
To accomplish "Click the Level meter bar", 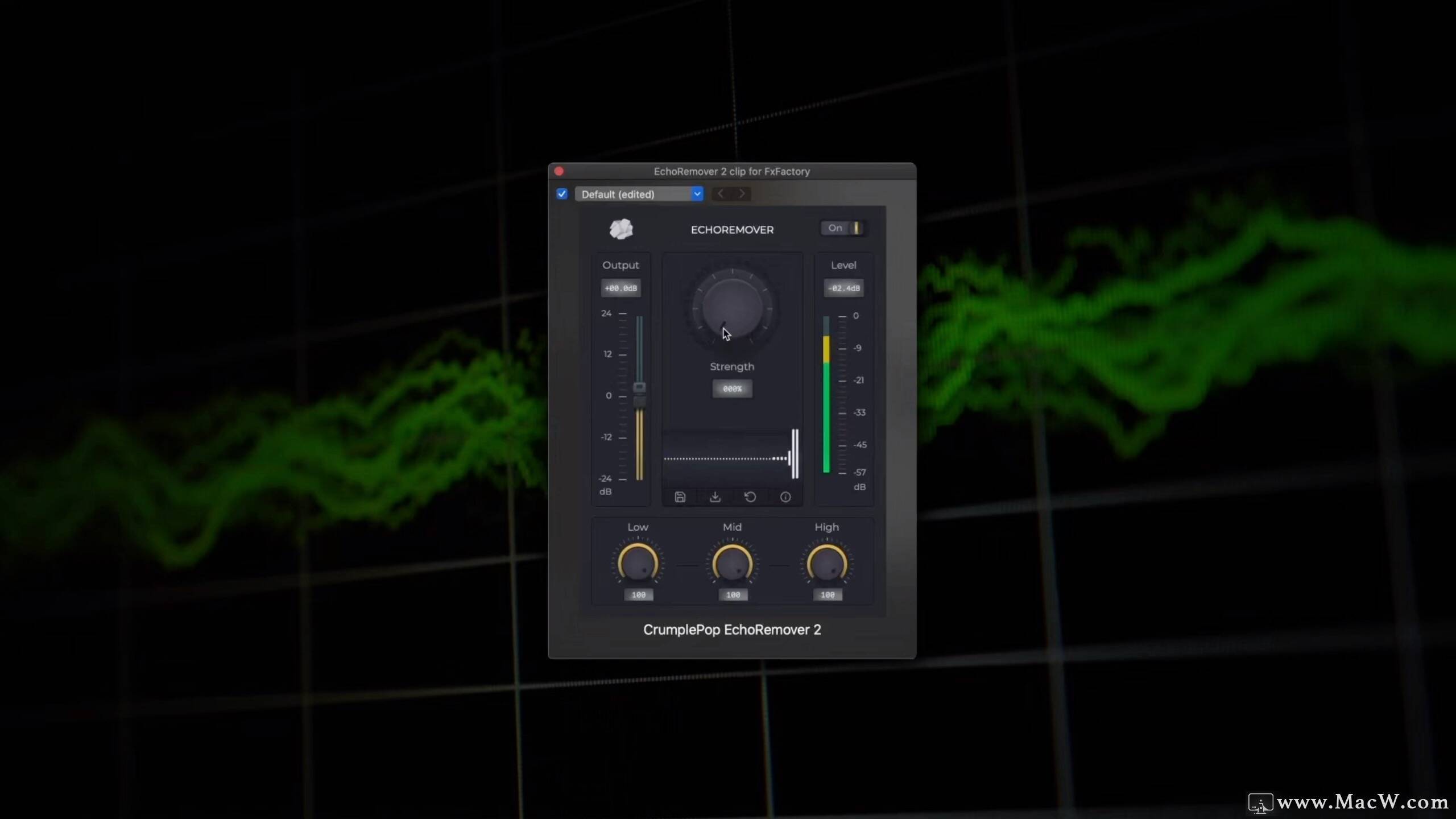I will click(826, 395).
